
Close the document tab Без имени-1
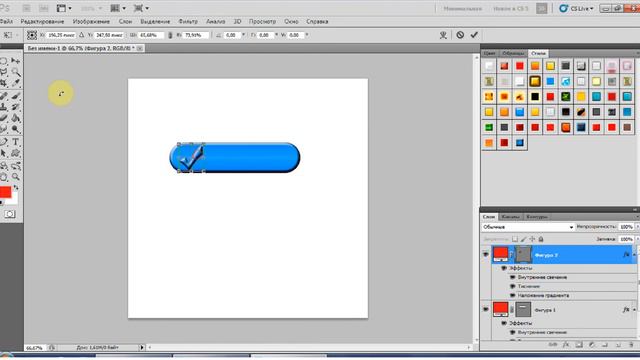coord(140,48)
